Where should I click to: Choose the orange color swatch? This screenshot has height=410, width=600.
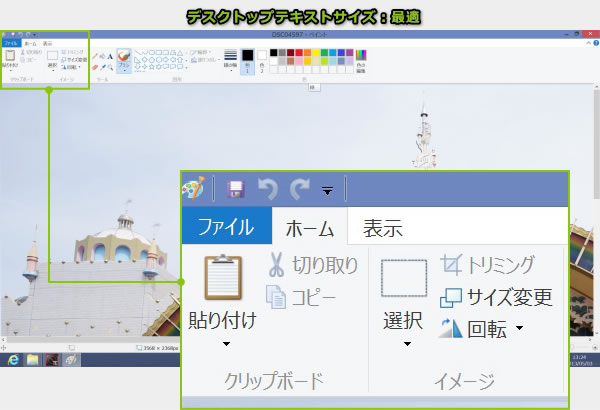[308, 53]
